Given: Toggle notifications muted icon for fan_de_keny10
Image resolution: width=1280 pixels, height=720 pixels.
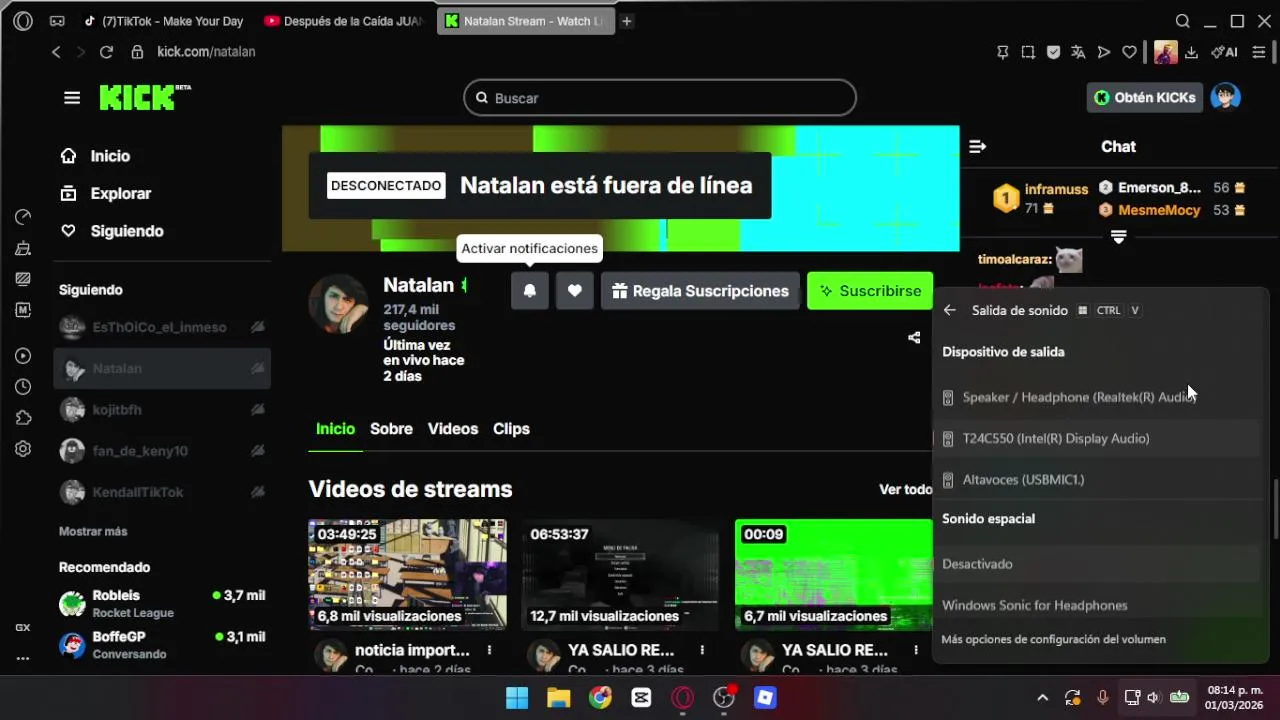Looking at the screenshot, I should [x=257, y=451].
